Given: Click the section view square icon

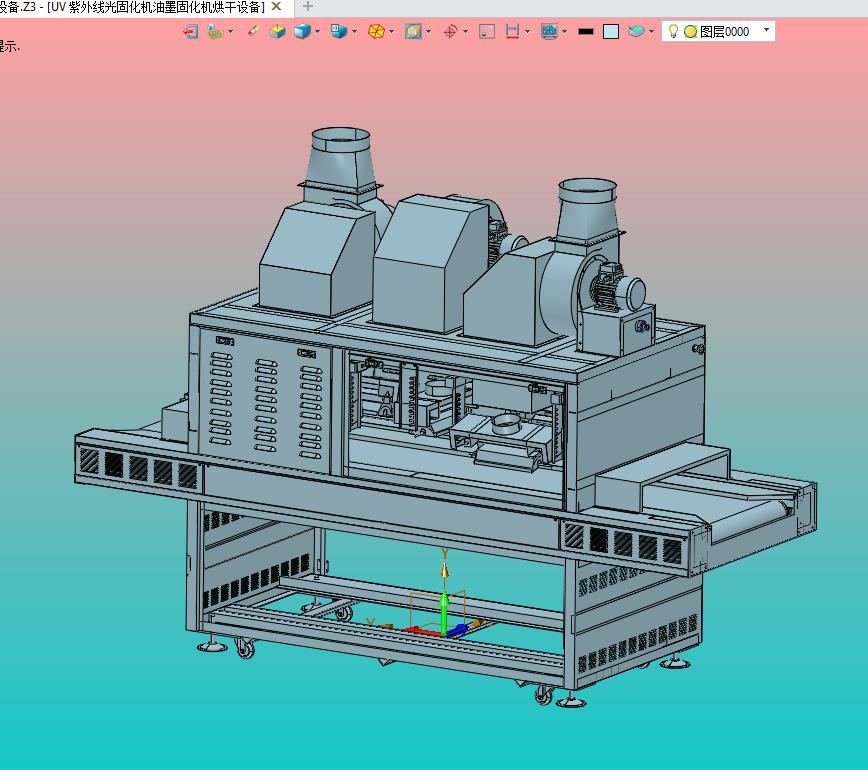Looking at the screenshot, I should tap(413, 32).
